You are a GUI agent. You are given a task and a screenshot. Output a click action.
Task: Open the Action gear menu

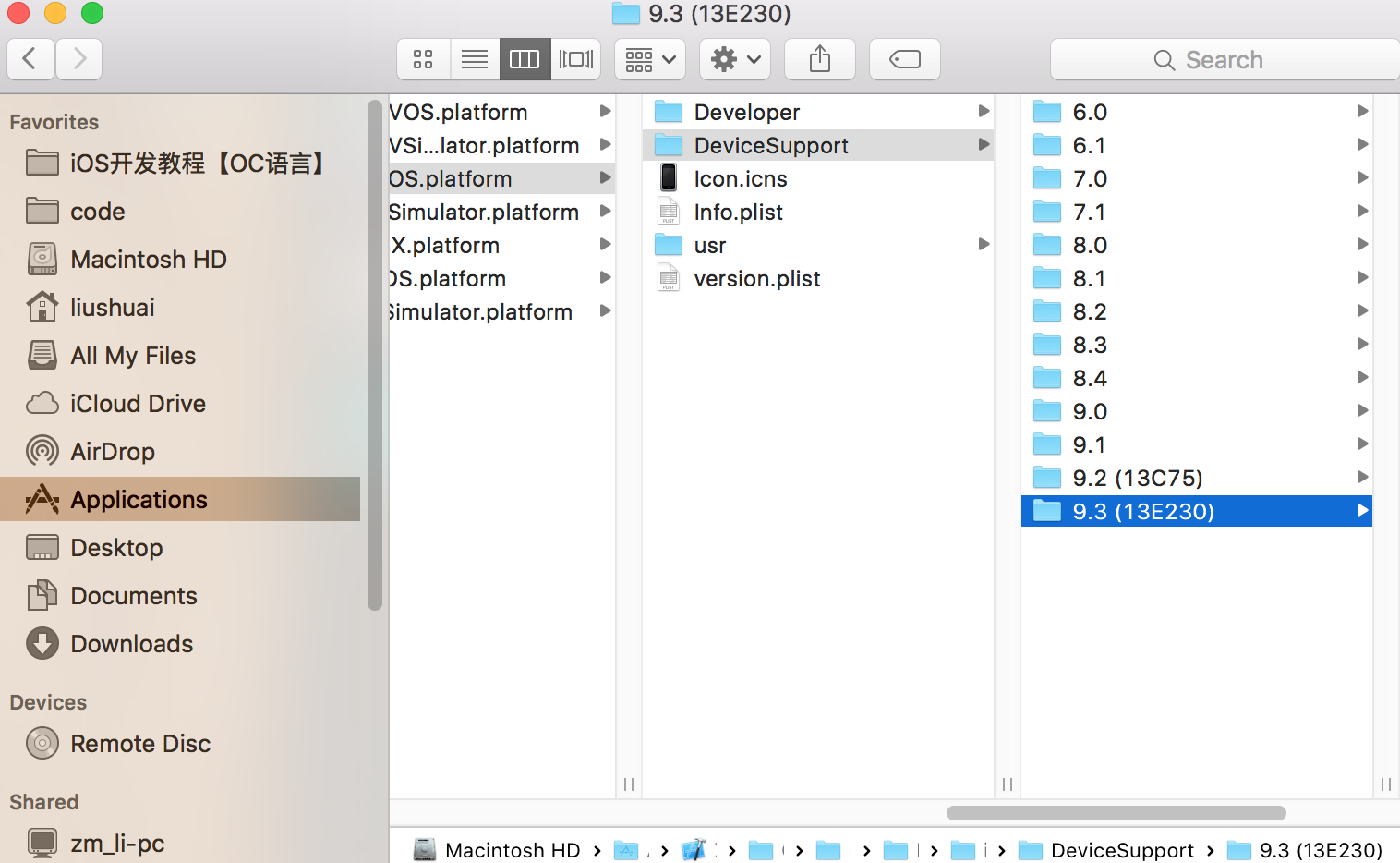pyautogui.click(x=734, y=58)
